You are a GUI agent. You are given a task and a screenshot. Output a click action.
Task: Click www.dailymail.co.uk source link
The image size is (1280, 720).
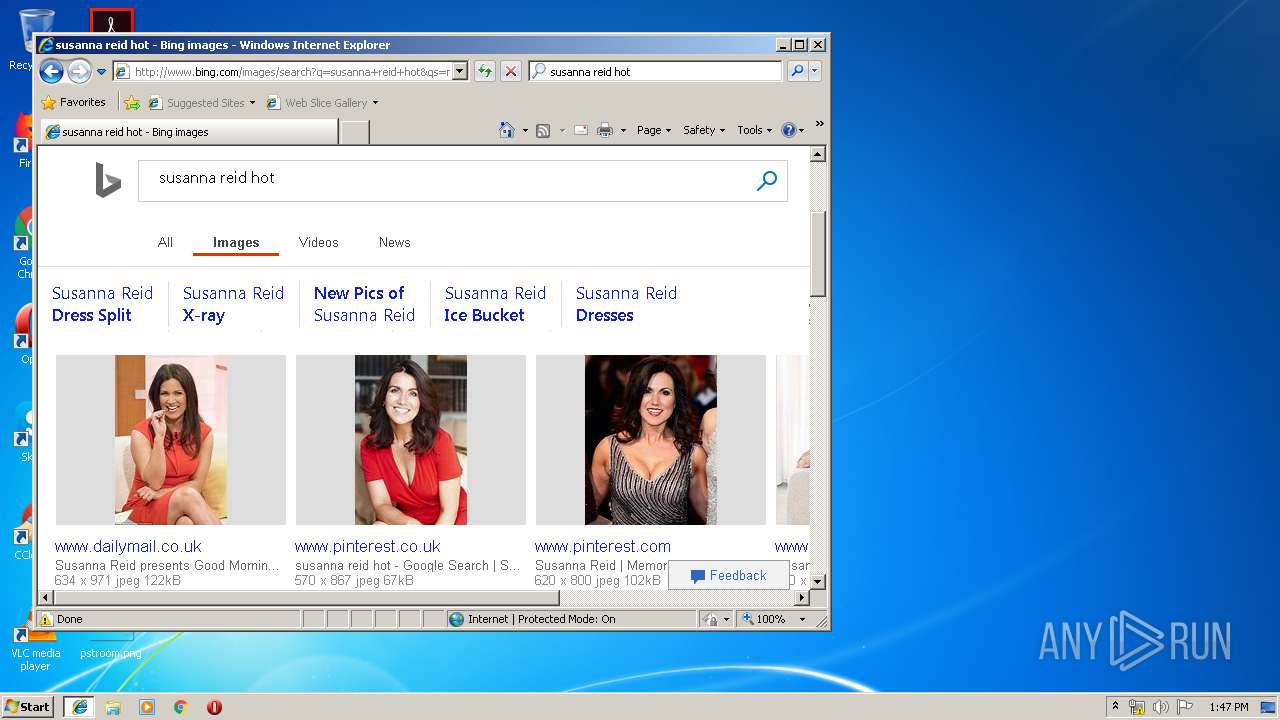tap(128, 546)
